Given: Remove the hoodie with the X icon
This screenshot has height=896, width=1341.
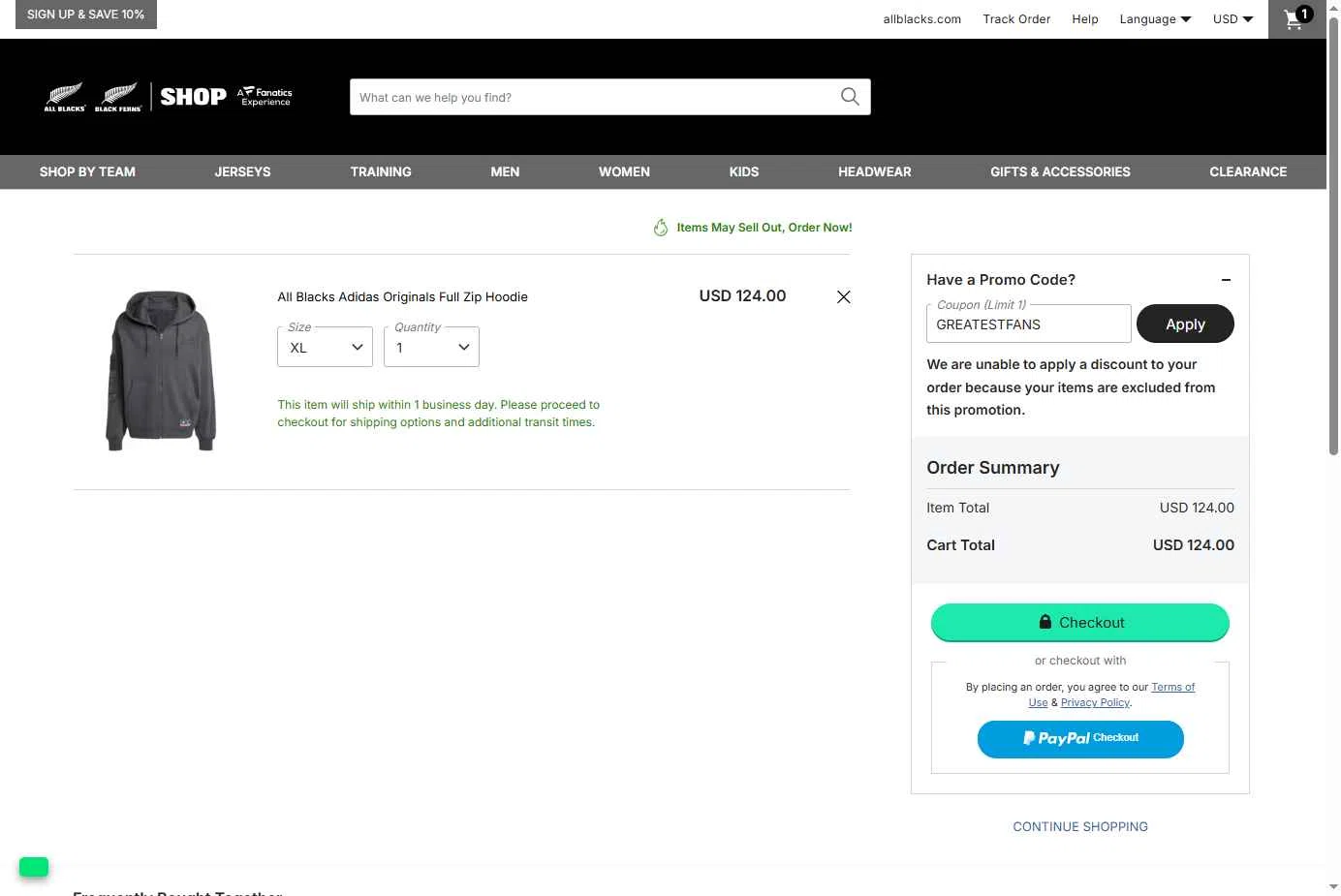Looking at the screenshot, I should pos(844,297).
